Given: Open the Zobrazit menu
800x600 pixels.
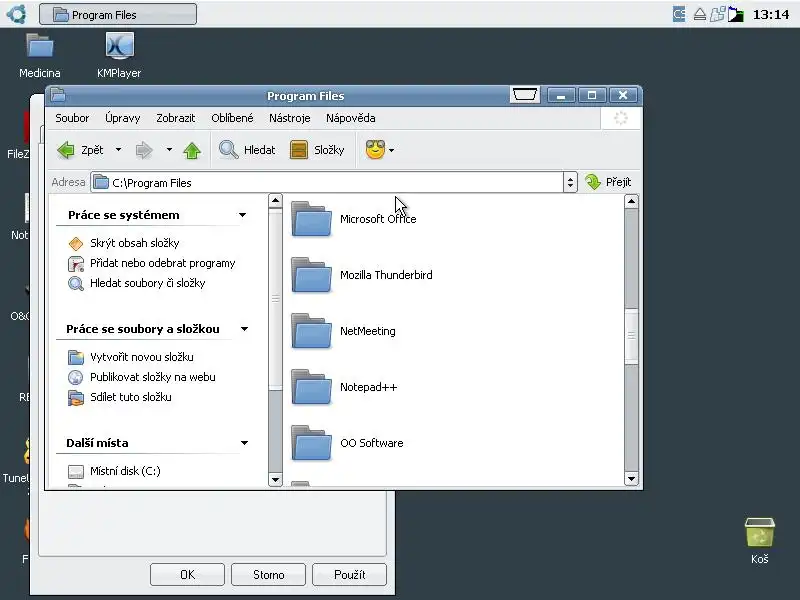Looking at the screenshot, I should (176, 118).
